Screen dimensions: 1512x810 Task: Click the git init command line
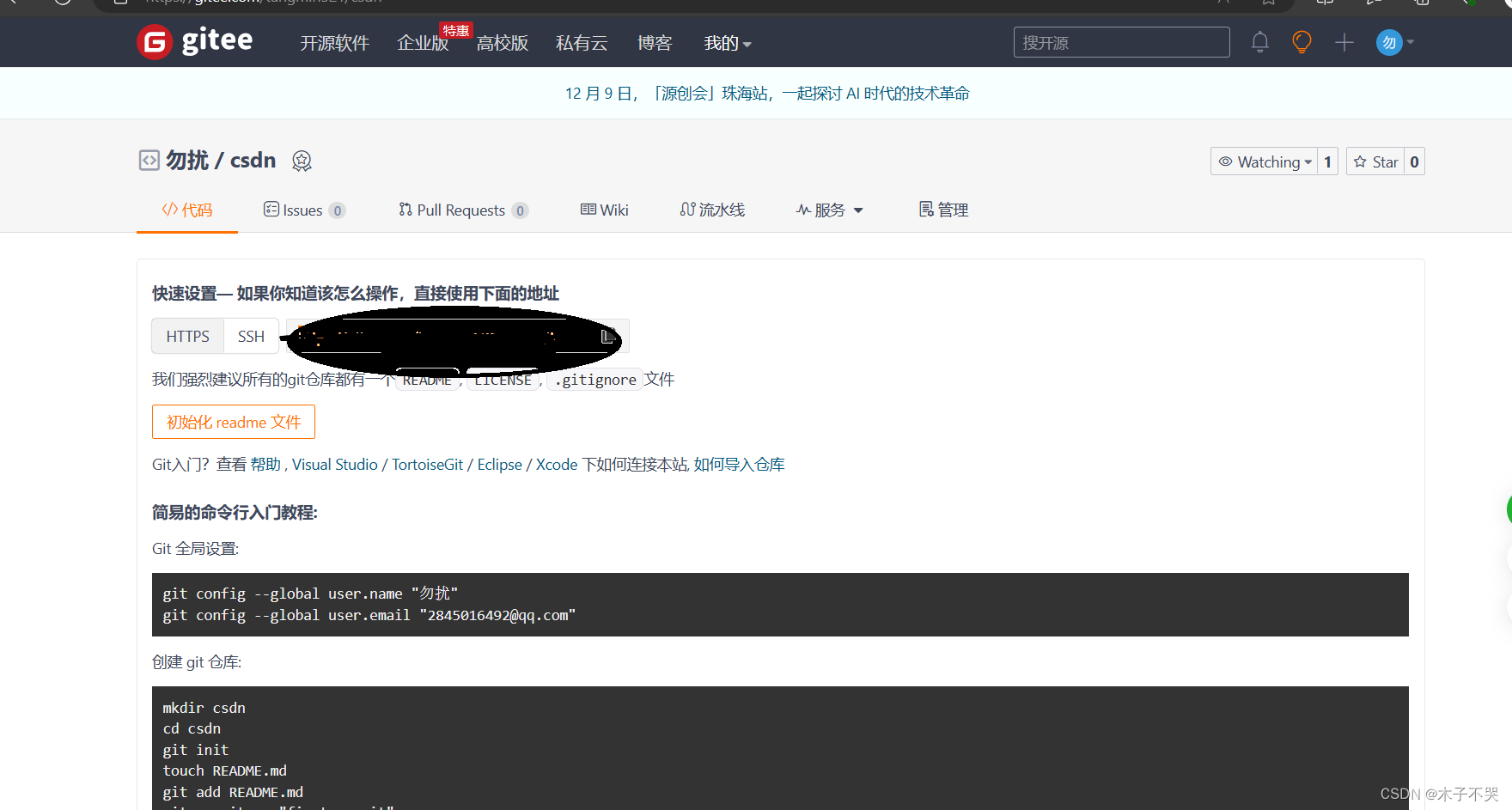196,750
